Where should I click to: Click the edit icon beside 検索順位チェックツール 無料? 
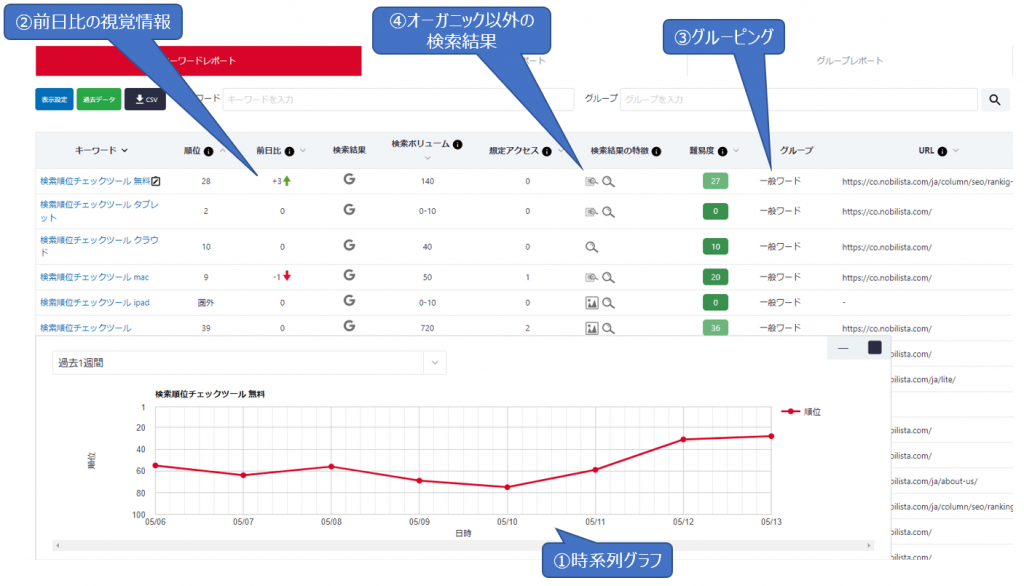click(155, 181)
